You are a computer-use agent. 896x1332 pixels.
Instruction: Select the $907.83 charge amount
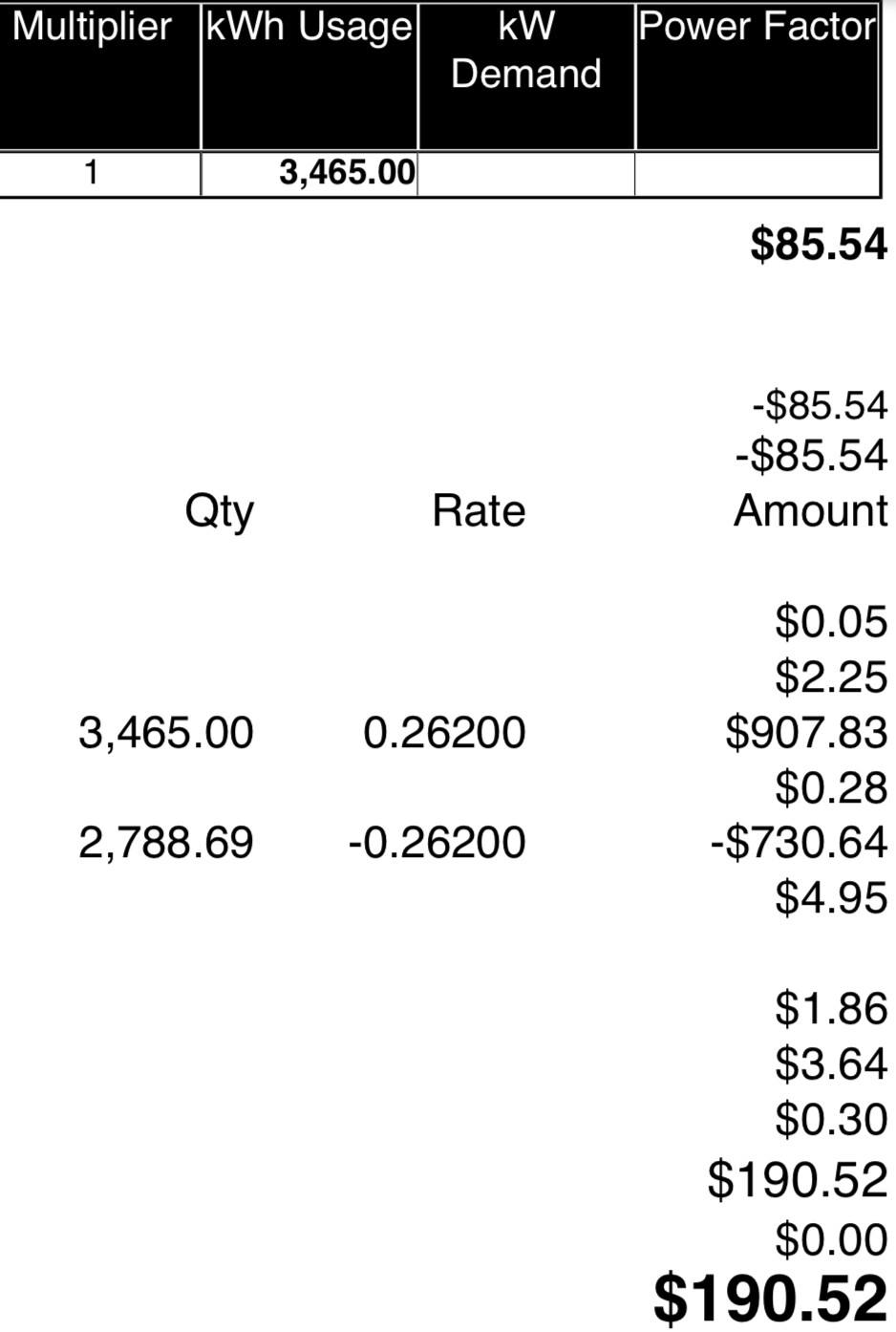pos(806,733)
